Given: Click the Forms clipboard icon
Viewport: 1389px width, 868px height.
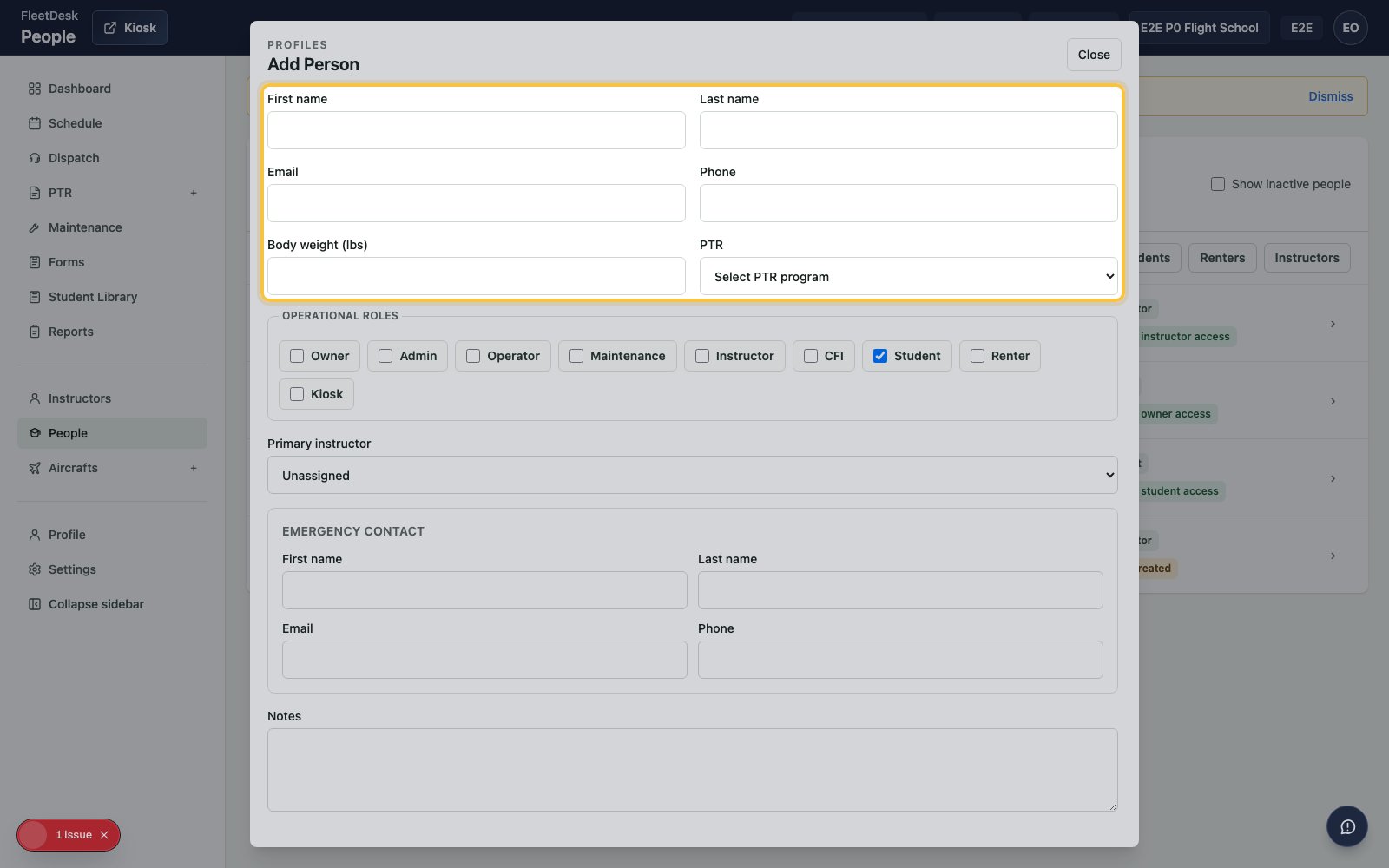Looking at the screenshot, I should (35, 262).
